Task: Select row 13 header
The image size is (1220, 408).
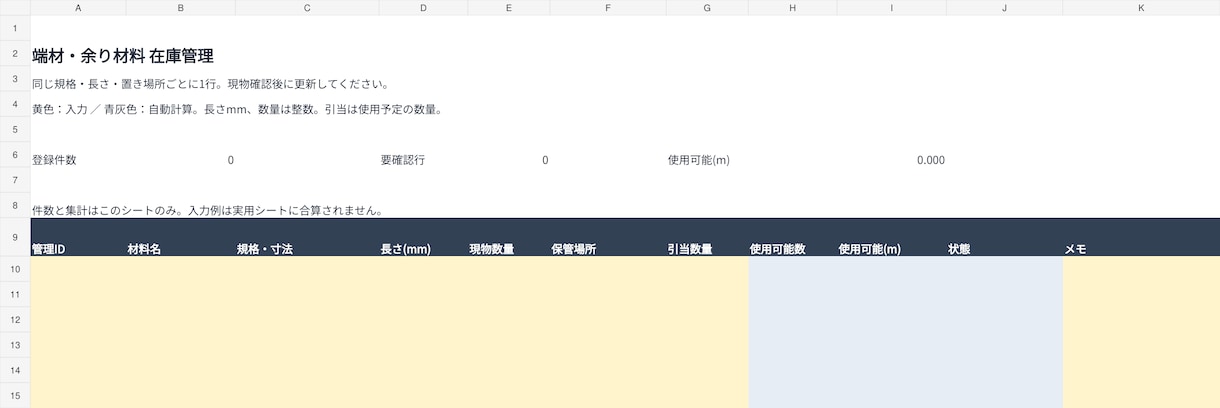Action: pos(15,345)
